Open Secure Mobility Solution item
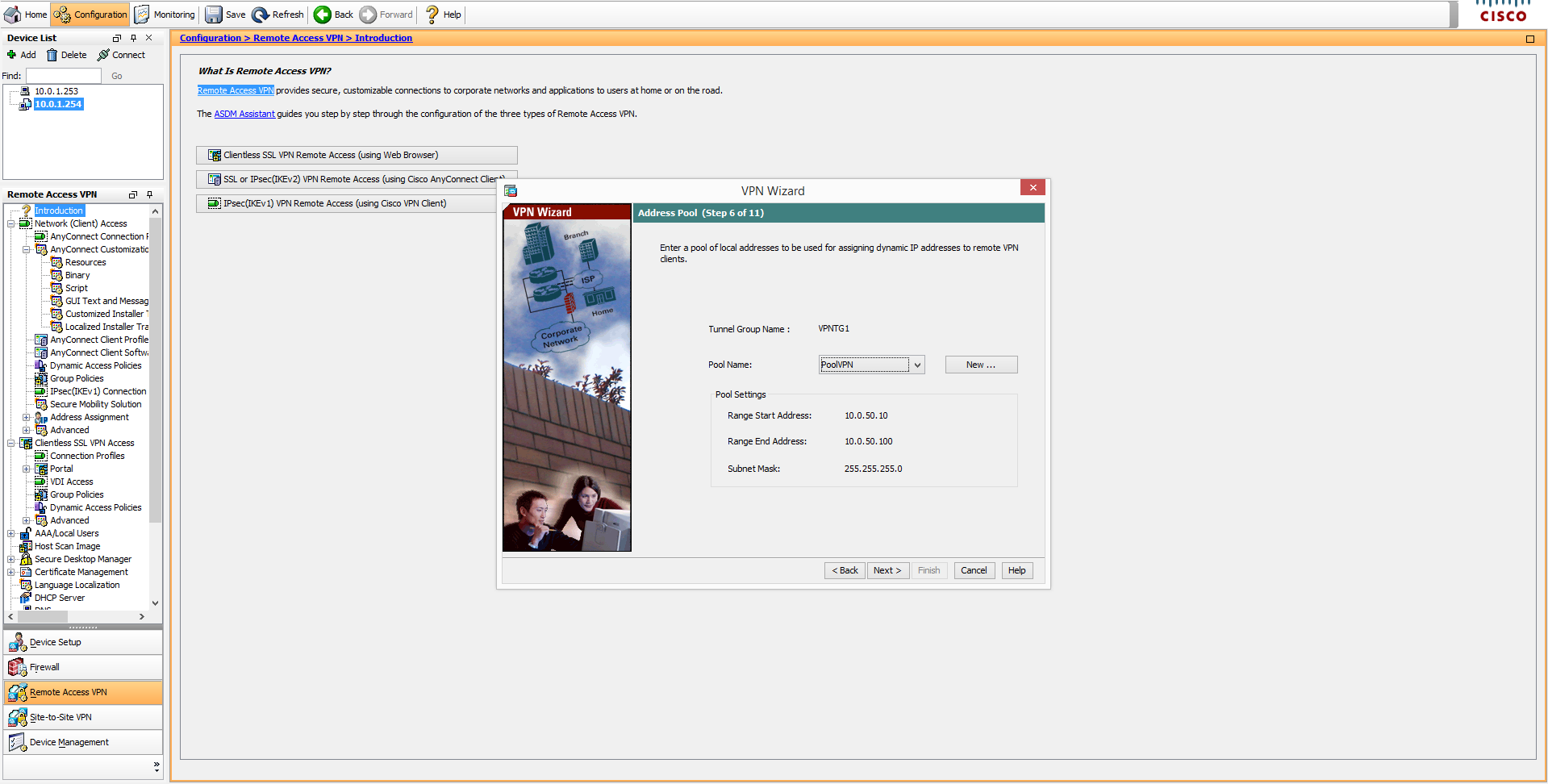 coord(95,404)
